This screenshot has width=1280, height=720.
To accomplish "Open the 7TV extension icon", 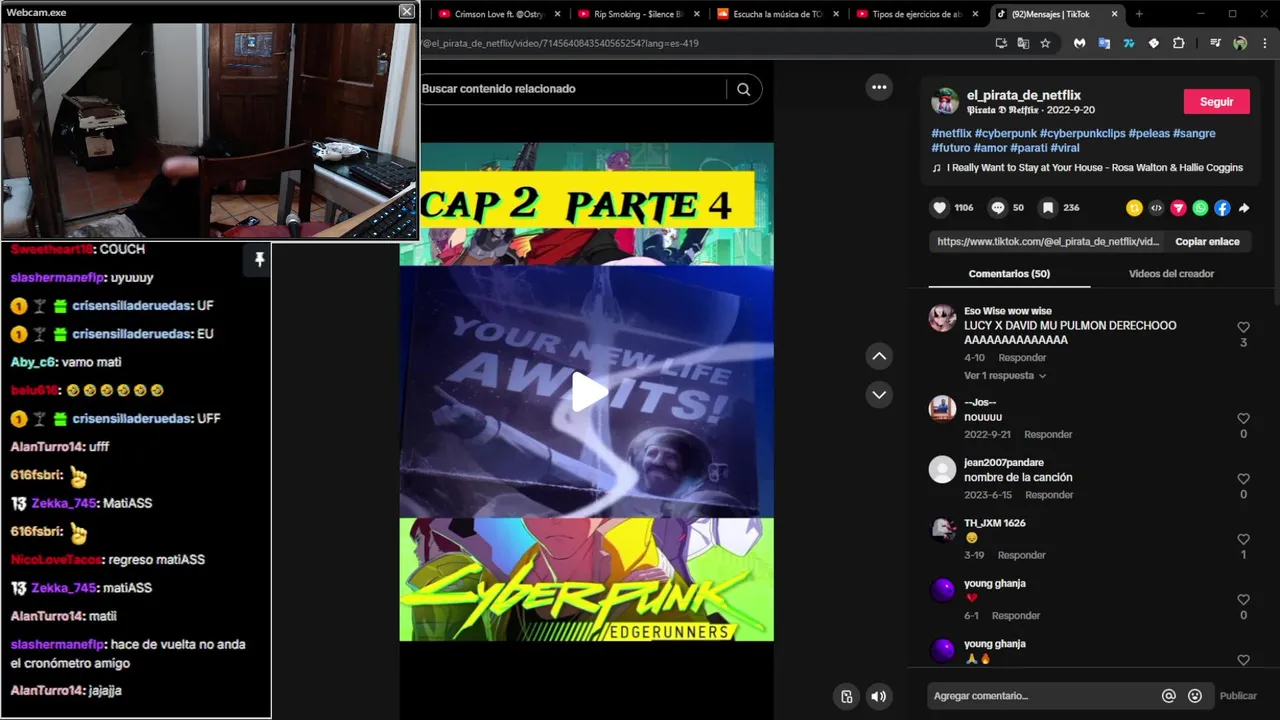I will point(1129,43).
